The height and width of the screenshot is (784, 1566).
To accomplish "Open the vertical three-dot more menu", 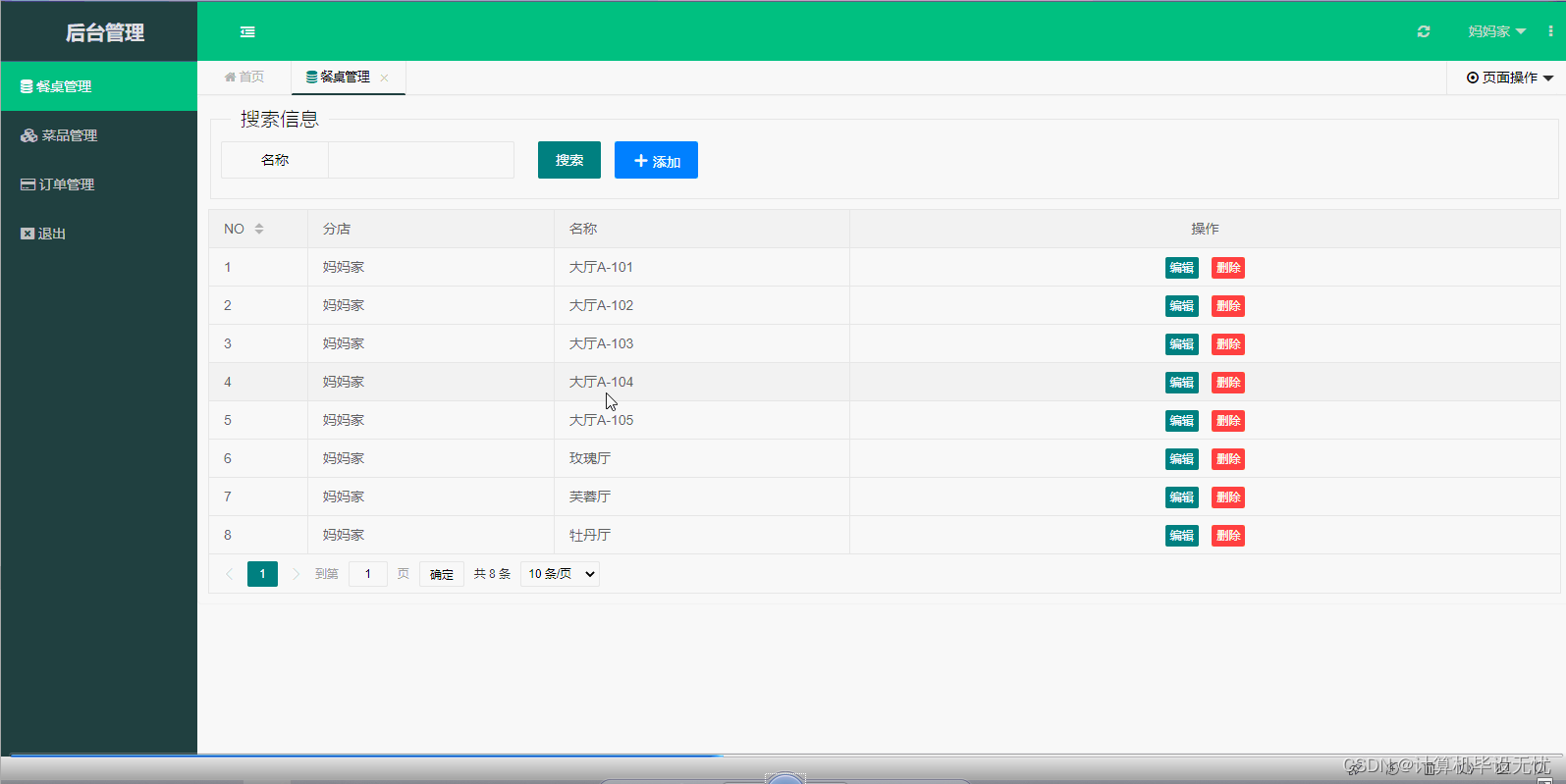I will click(1550, 31).
